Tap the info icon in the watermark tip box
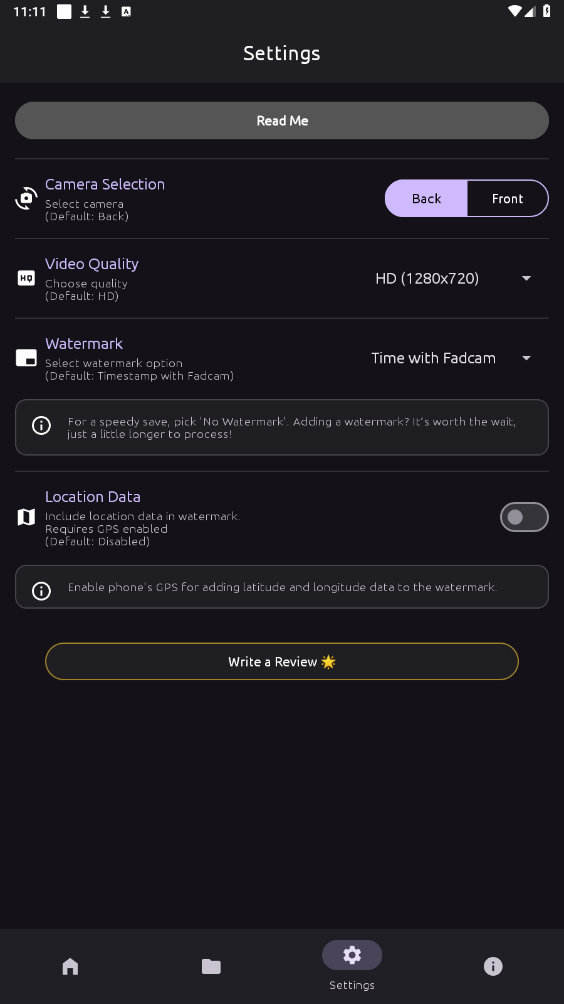Viewport: 564px width, 1004px height. (x=42, y=426)
